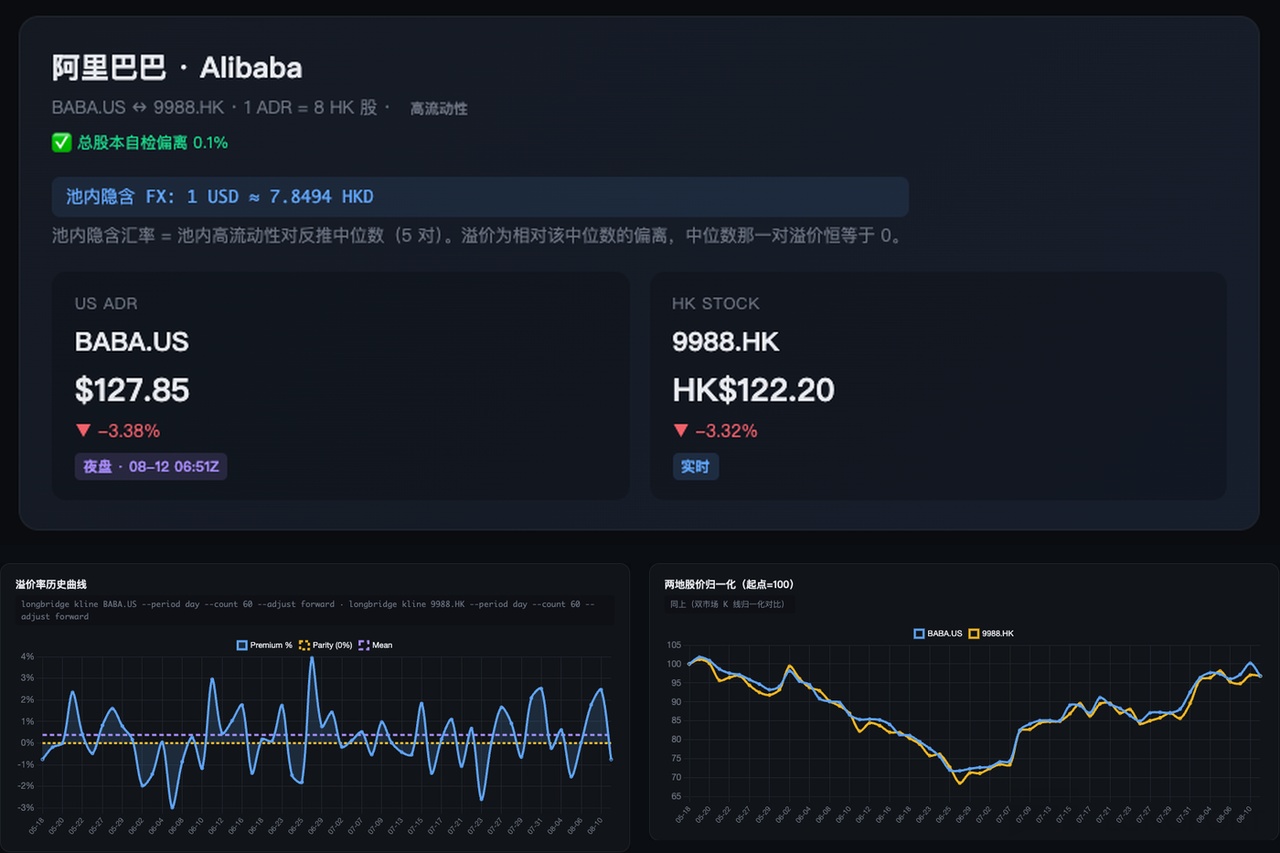Click the Premium line's lowest trough near -3%

(173, 806)
